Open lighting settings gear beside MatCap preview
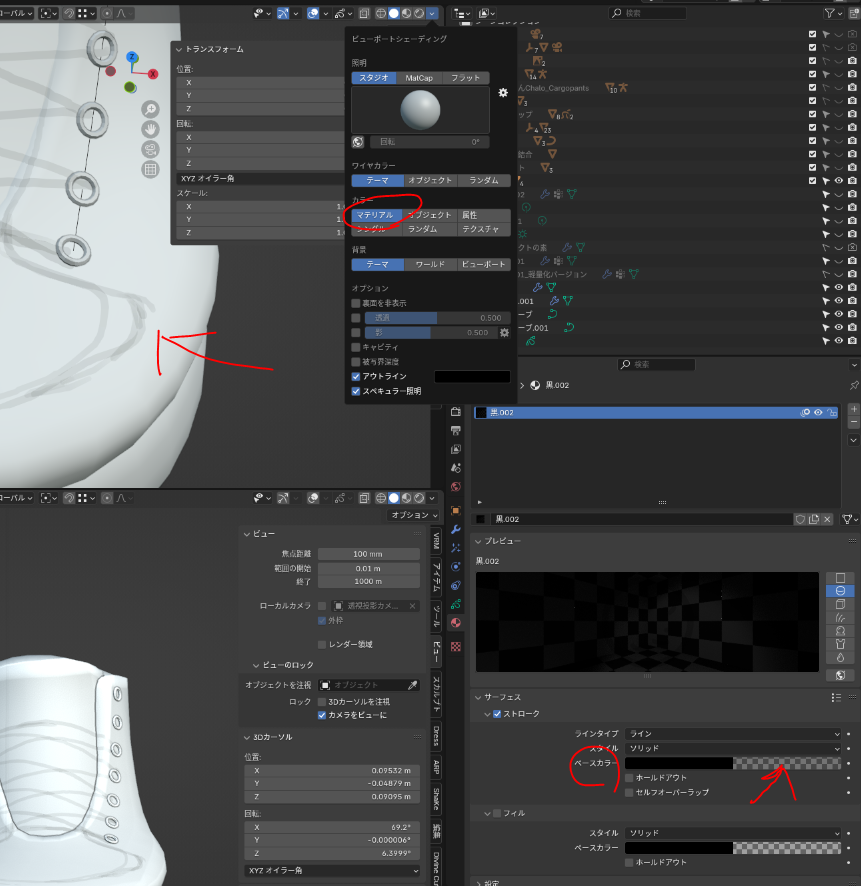This screenshot has height=886, width=861. 503,93
